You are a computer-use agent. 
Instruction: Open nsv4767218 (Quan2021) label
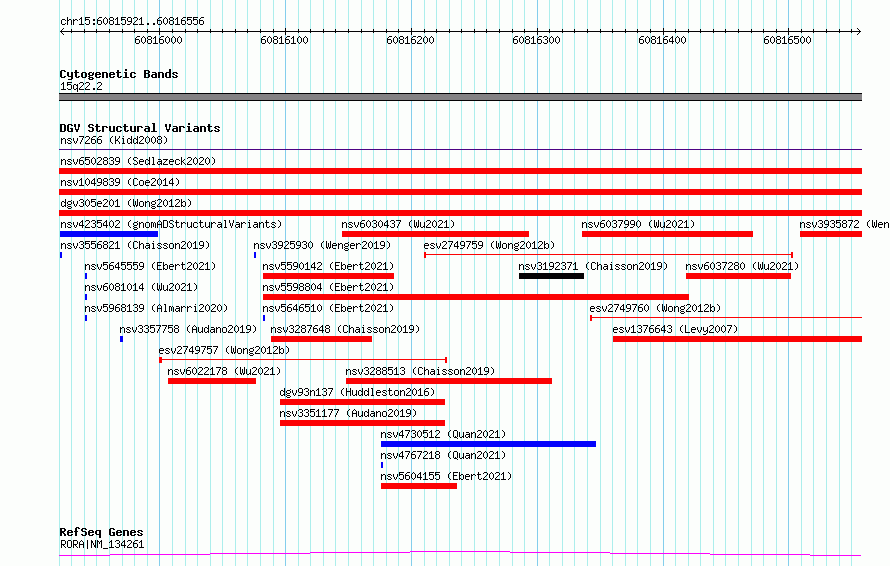click(443, 455)
